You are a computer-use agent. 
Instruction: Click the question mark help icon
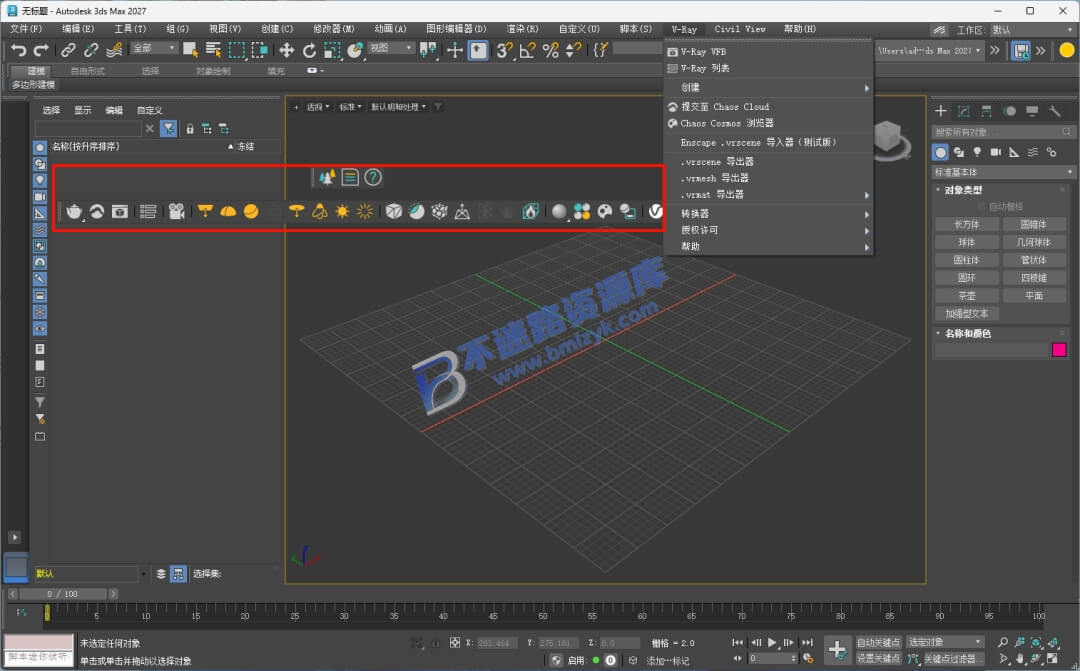[x=373, y=178]
